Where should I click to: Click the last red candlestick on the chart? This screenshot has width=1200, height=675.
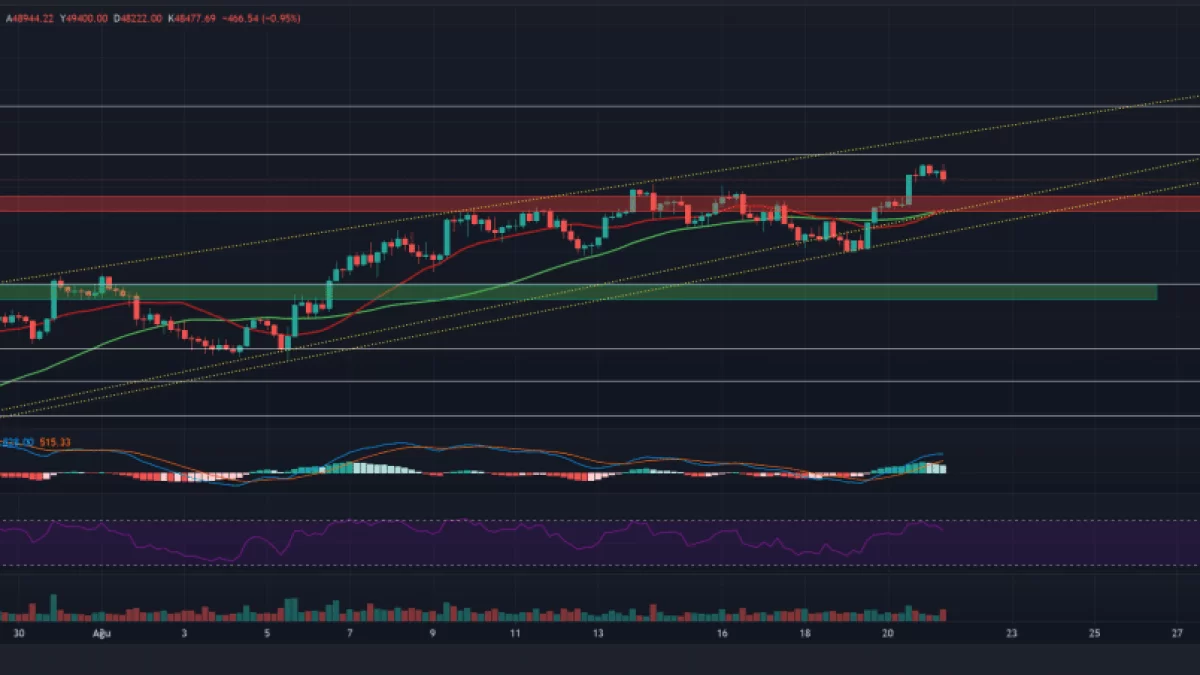[x=943, y=175]
